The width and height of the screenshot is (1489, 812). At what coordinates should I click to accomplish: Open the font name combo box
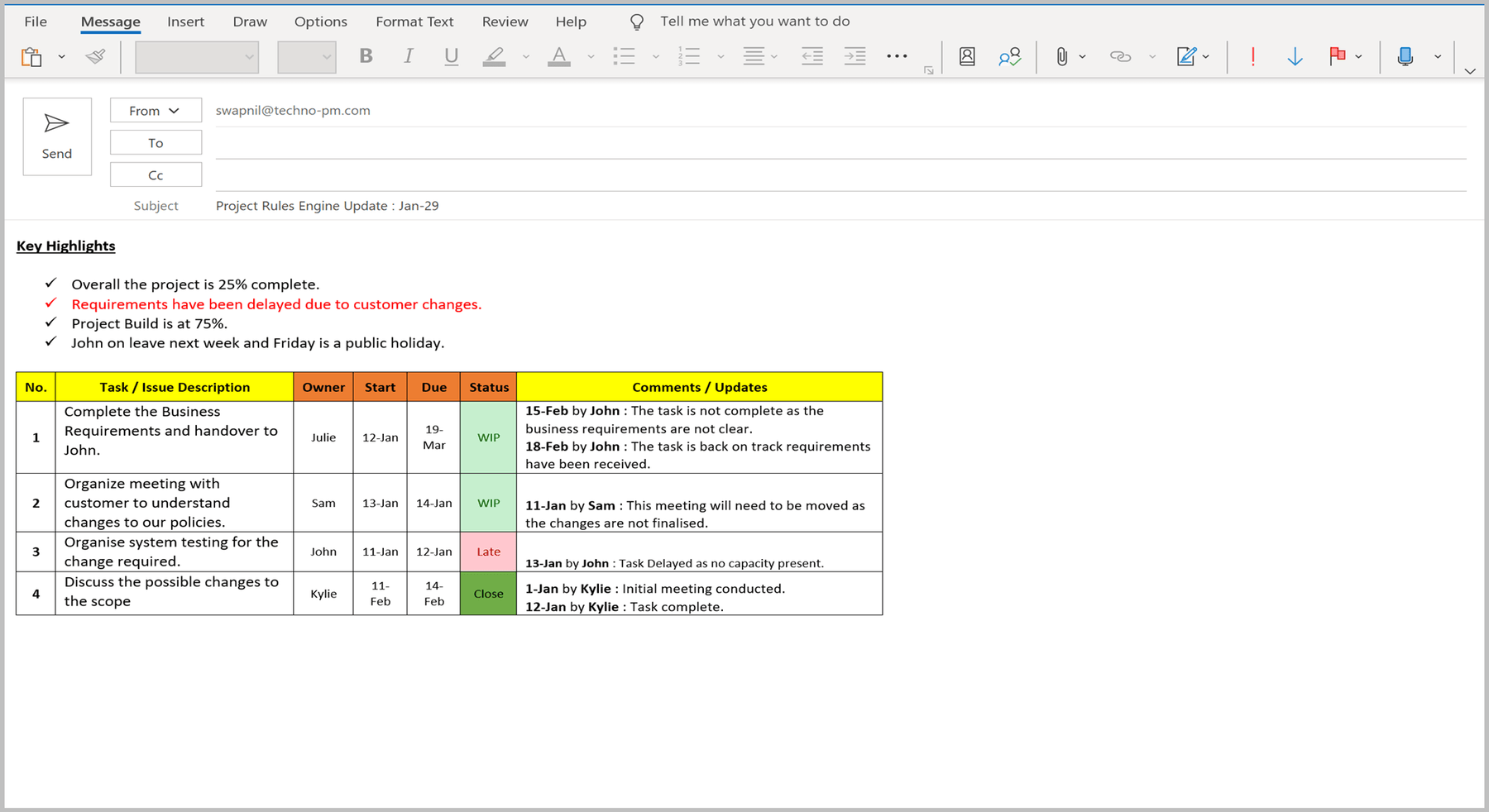tap(197, 57)
